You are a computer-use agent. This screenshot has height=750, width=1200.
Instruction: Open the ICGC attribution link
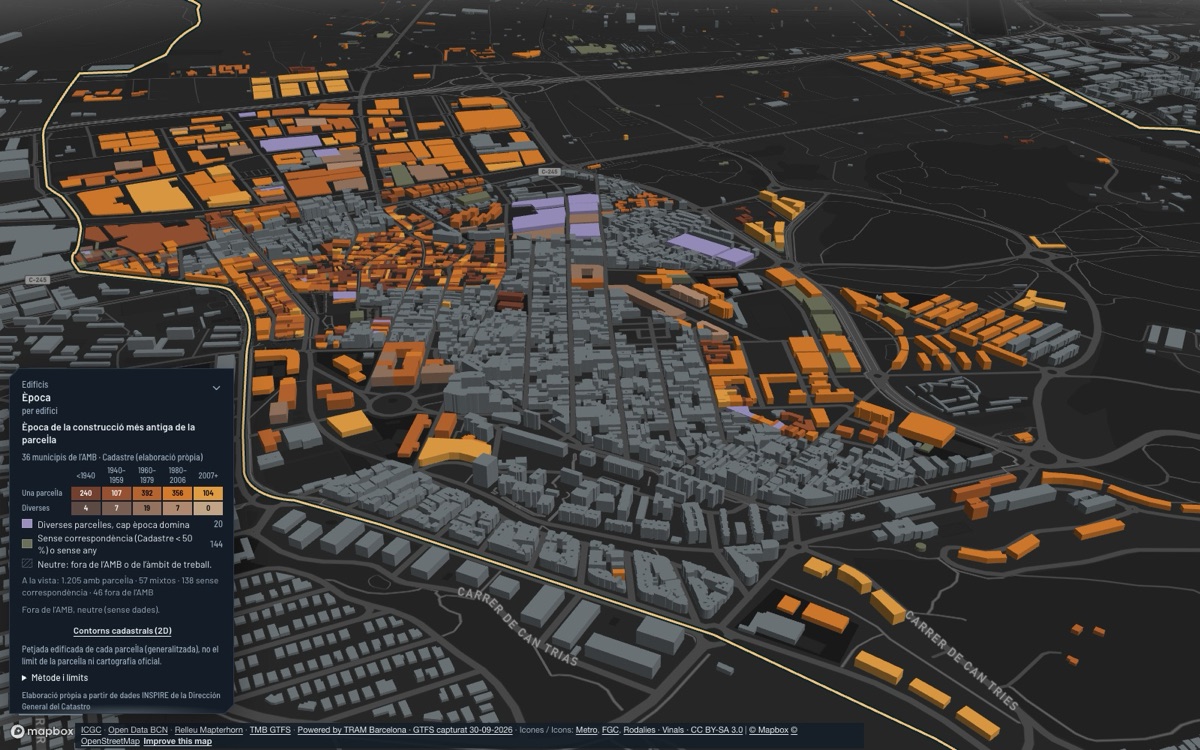tap(91, 730)
